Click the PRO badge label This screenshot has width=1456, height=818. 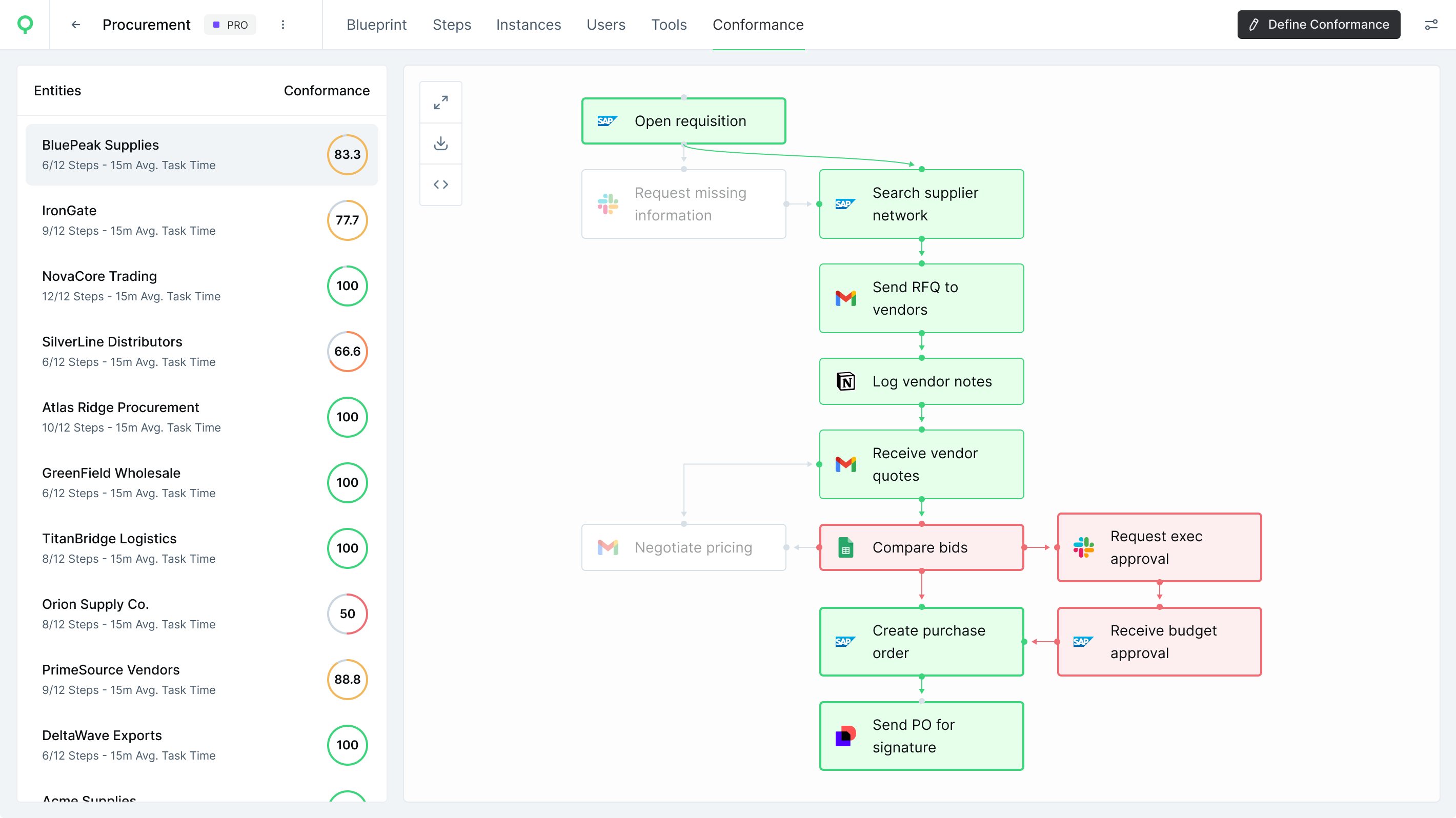click(x=230, y=24)
